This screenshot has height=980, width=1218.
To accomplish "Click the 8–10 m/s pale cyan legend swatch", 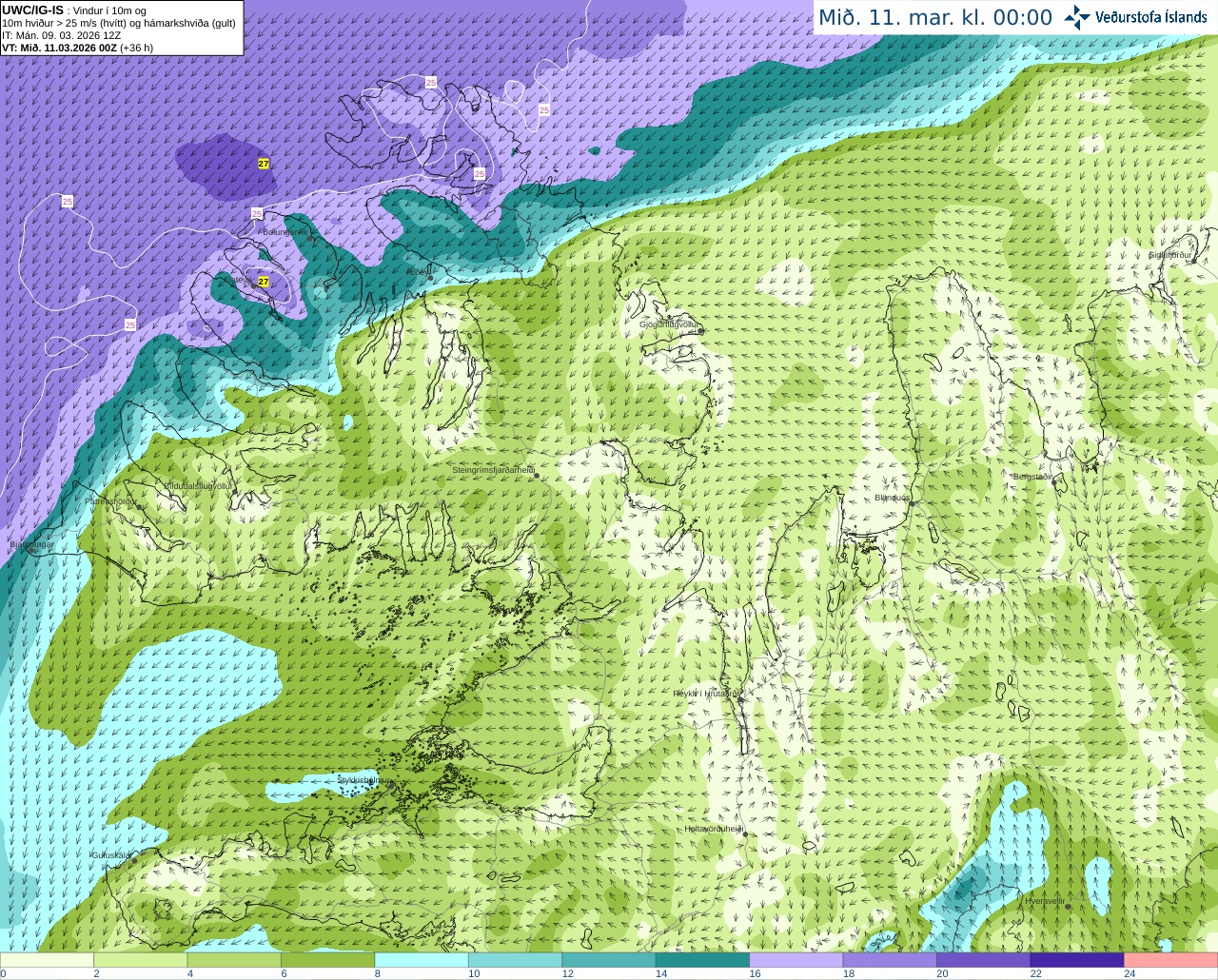I will click(x=422, y=960).
